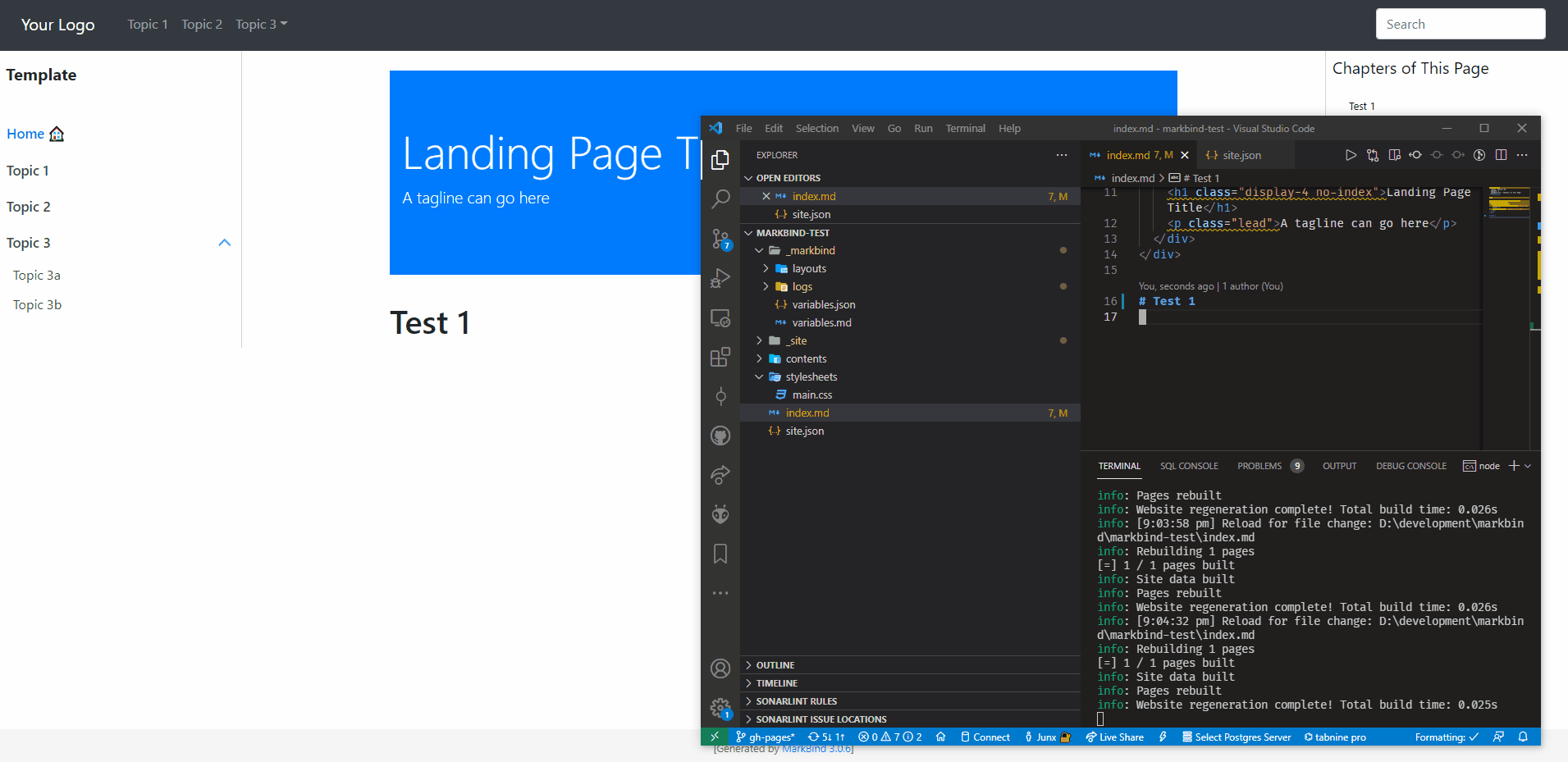This screenshot has height=762, width=1568.
Task: Open the Split Editor Right icon
Action: click(1502, 154)
